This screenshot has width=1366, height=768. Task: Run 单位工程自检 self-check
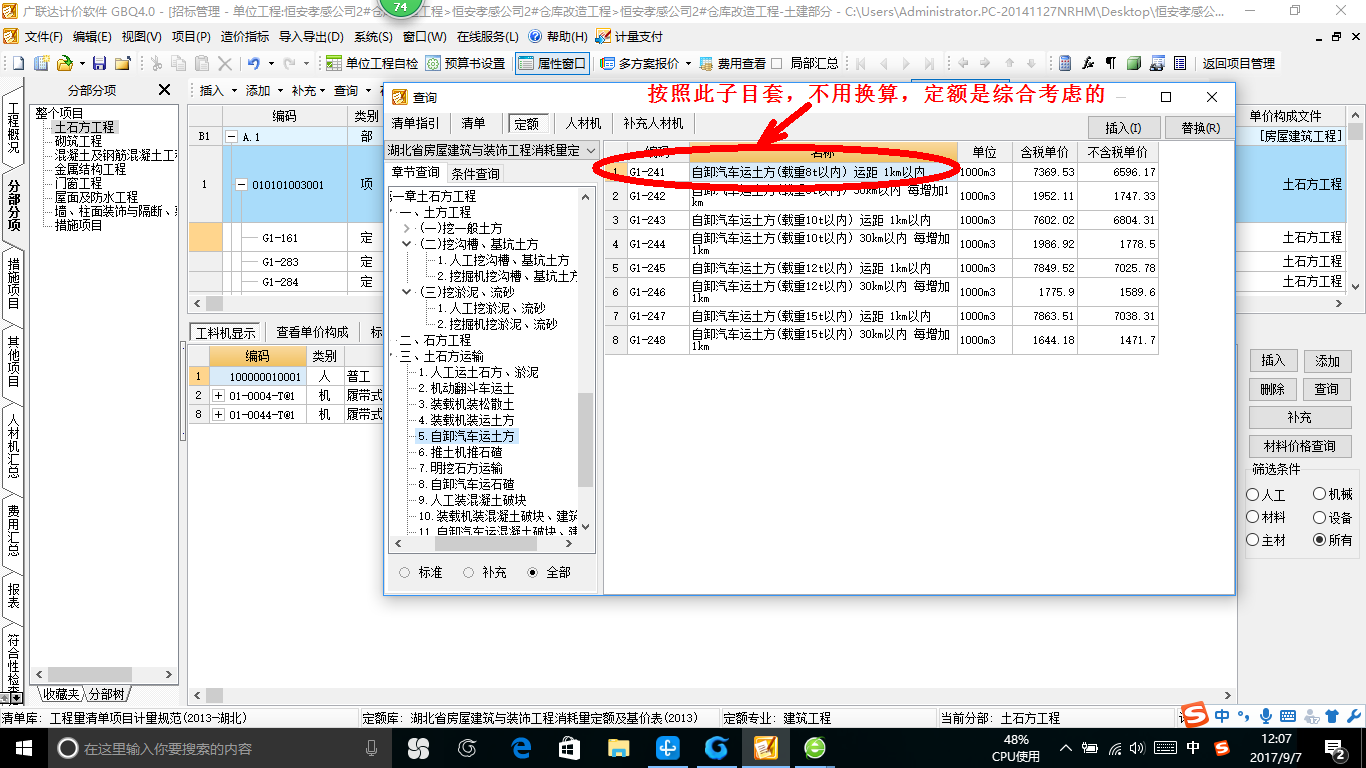tap(373, 63)
